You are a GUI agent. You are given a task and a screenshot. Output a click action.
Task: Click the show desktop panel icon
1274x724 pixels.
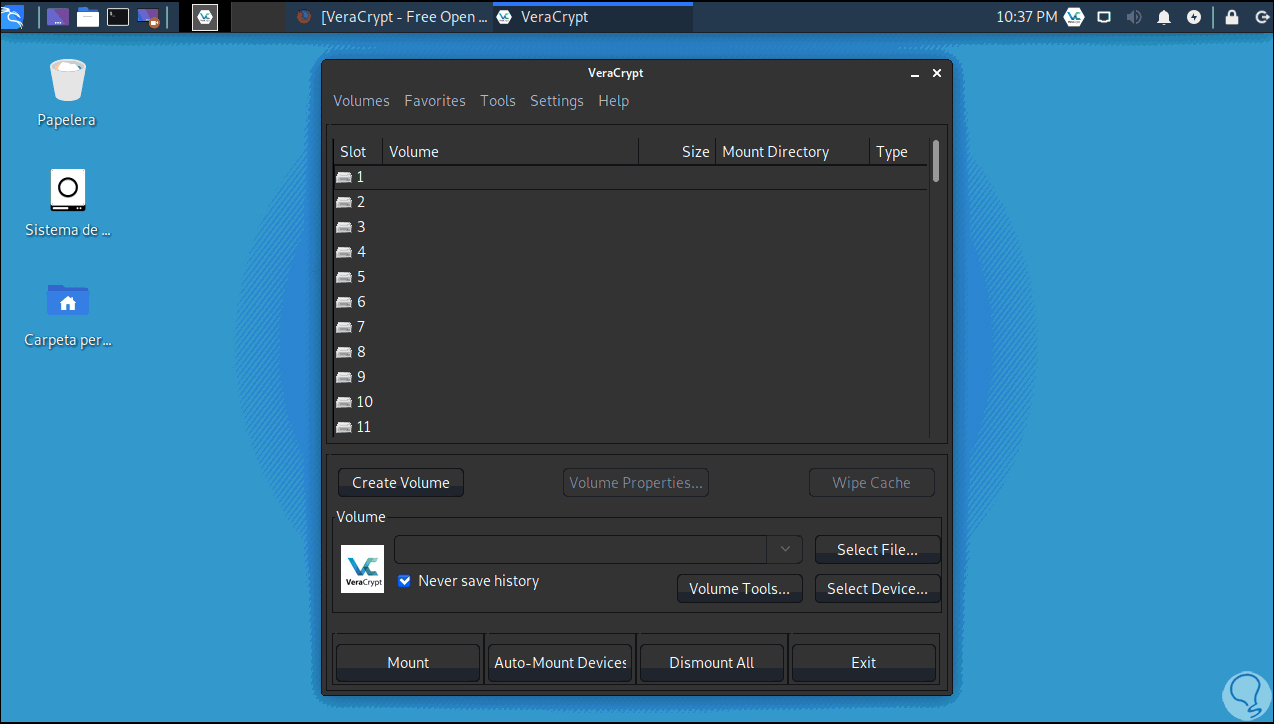tap(58, 17)
